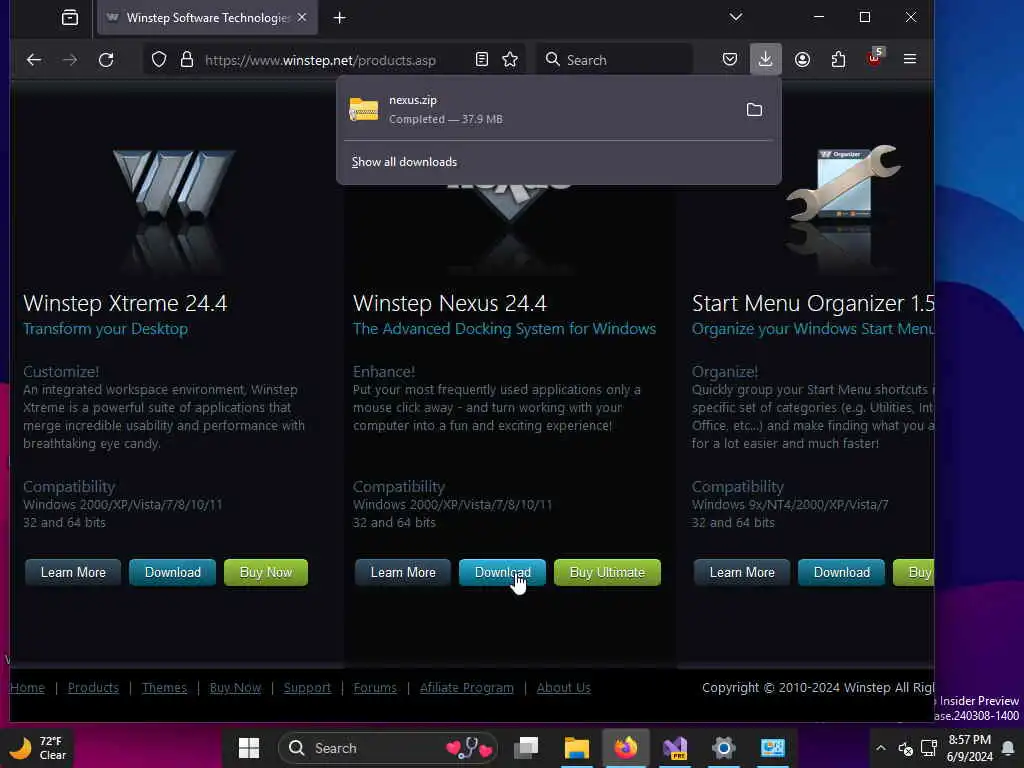
Task: Open the About Us footer link
Action: [x=564, y=688]
